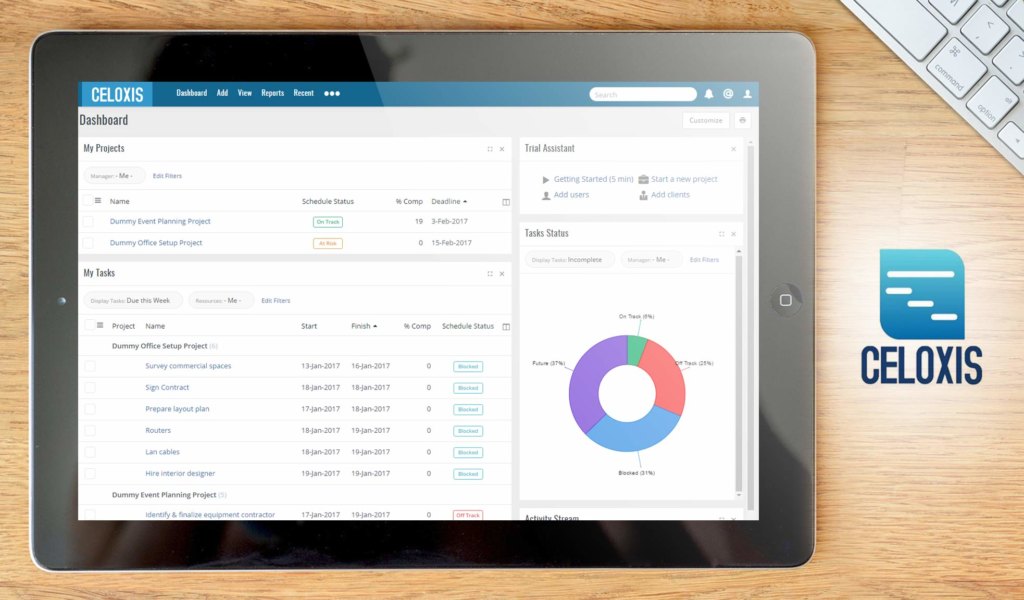1024x600 pixels.
Task: Open Display Tasks 'Due this Week' dropdown
Action: click(x=131, y=300)
